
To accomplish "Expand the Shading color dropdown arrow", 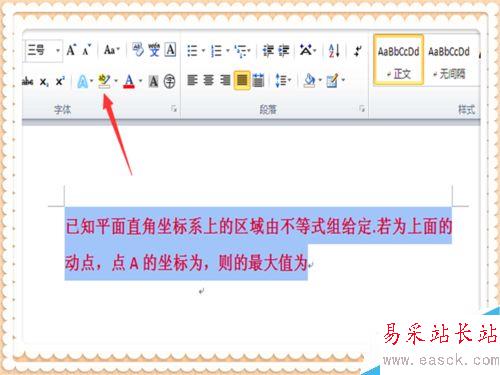I will [320, 80].
